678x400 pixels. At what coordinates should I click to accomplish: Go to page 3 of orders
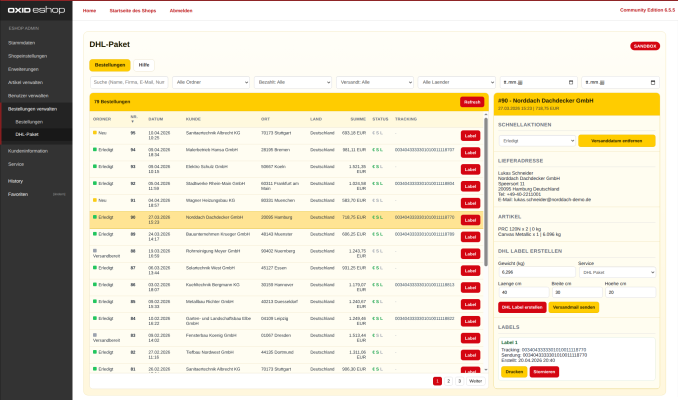460,381
